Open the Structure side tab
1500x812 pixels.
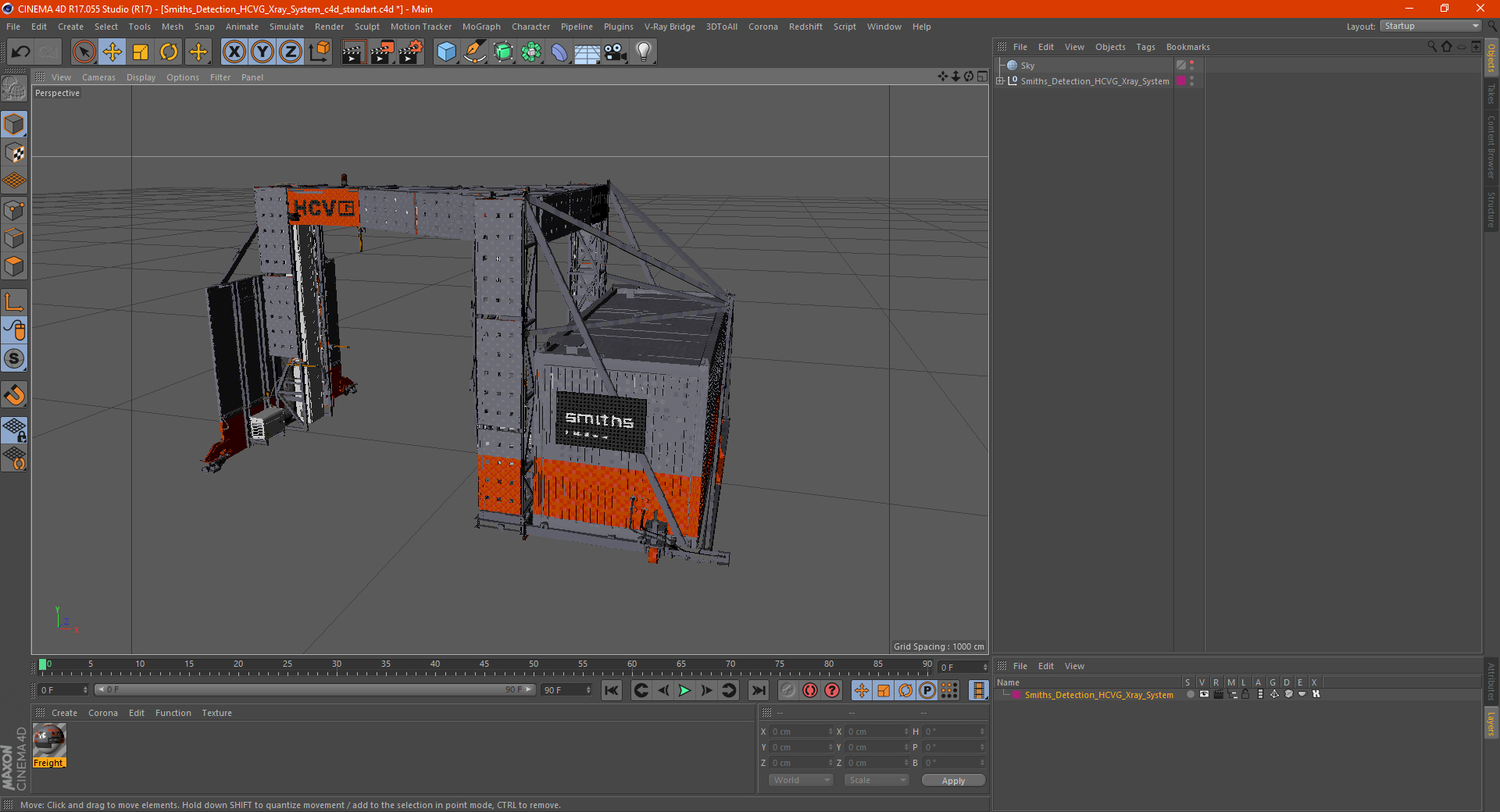(1491, 209)
